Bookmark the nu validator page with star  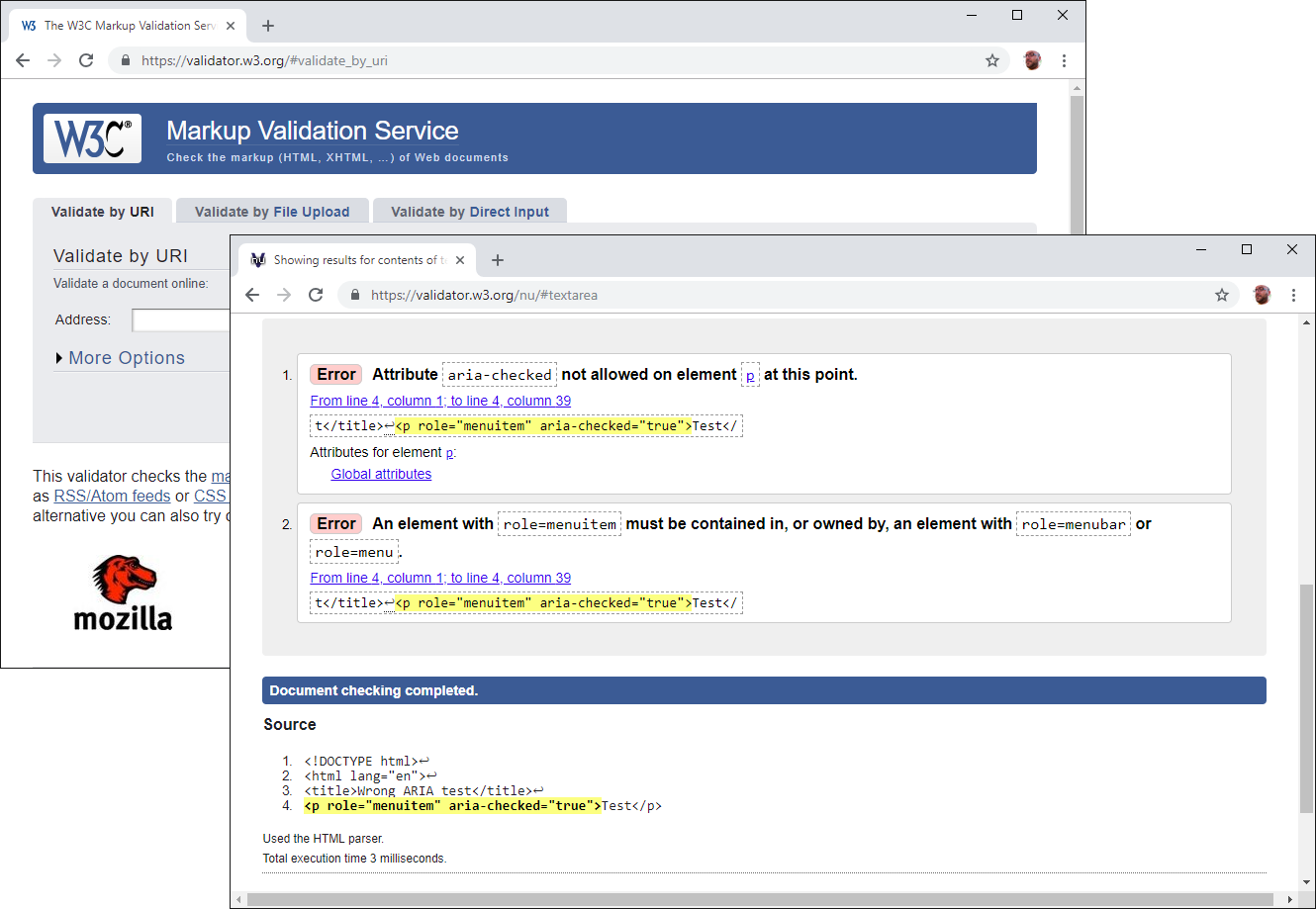pos(1222,295)
